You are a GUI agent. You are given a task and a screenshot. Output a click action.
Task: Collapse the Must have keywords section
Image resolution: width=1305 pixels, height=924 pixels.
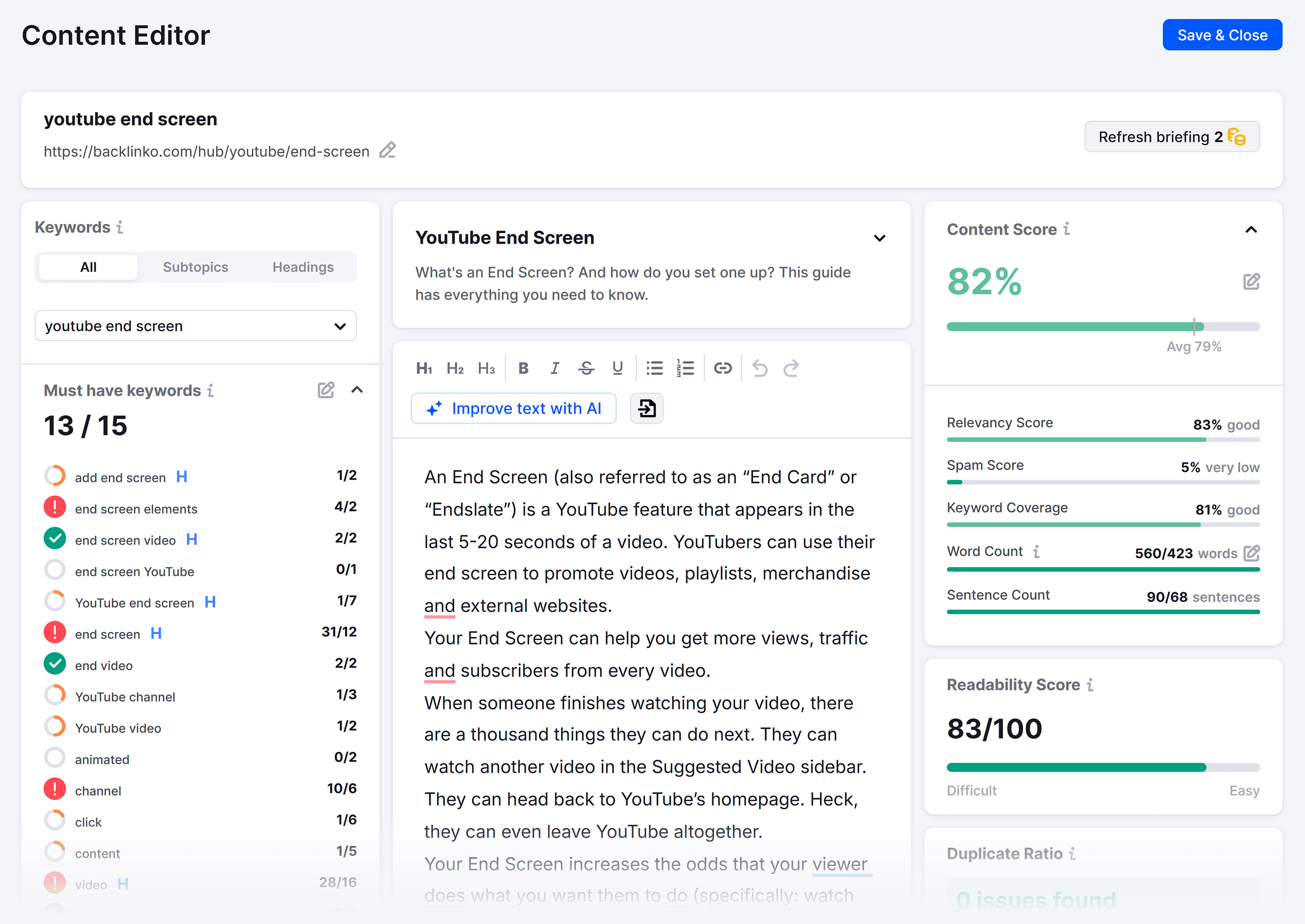click(357, 390)
